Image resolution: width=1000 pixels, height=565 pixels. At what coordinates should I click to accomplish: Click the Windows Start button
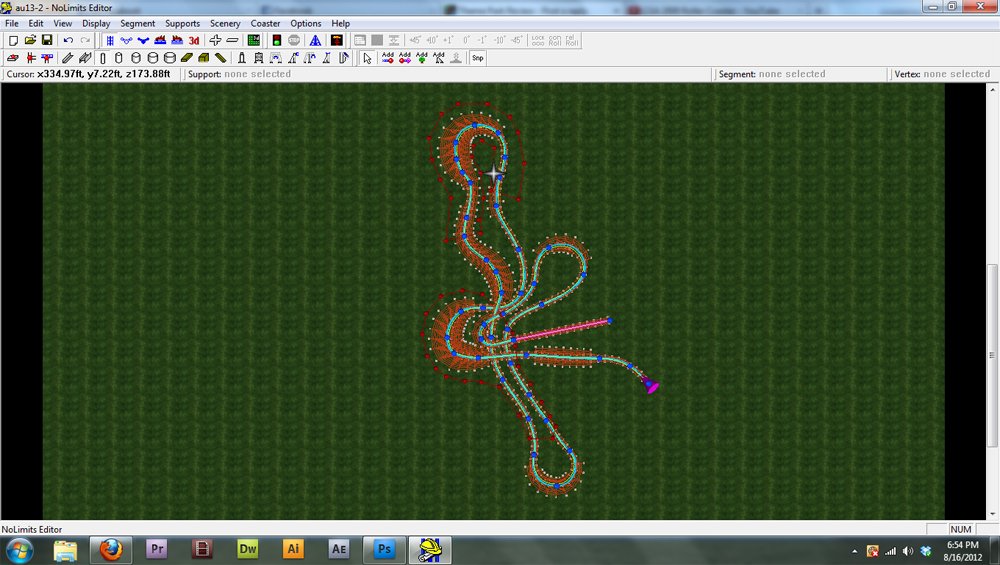[19, 549]
